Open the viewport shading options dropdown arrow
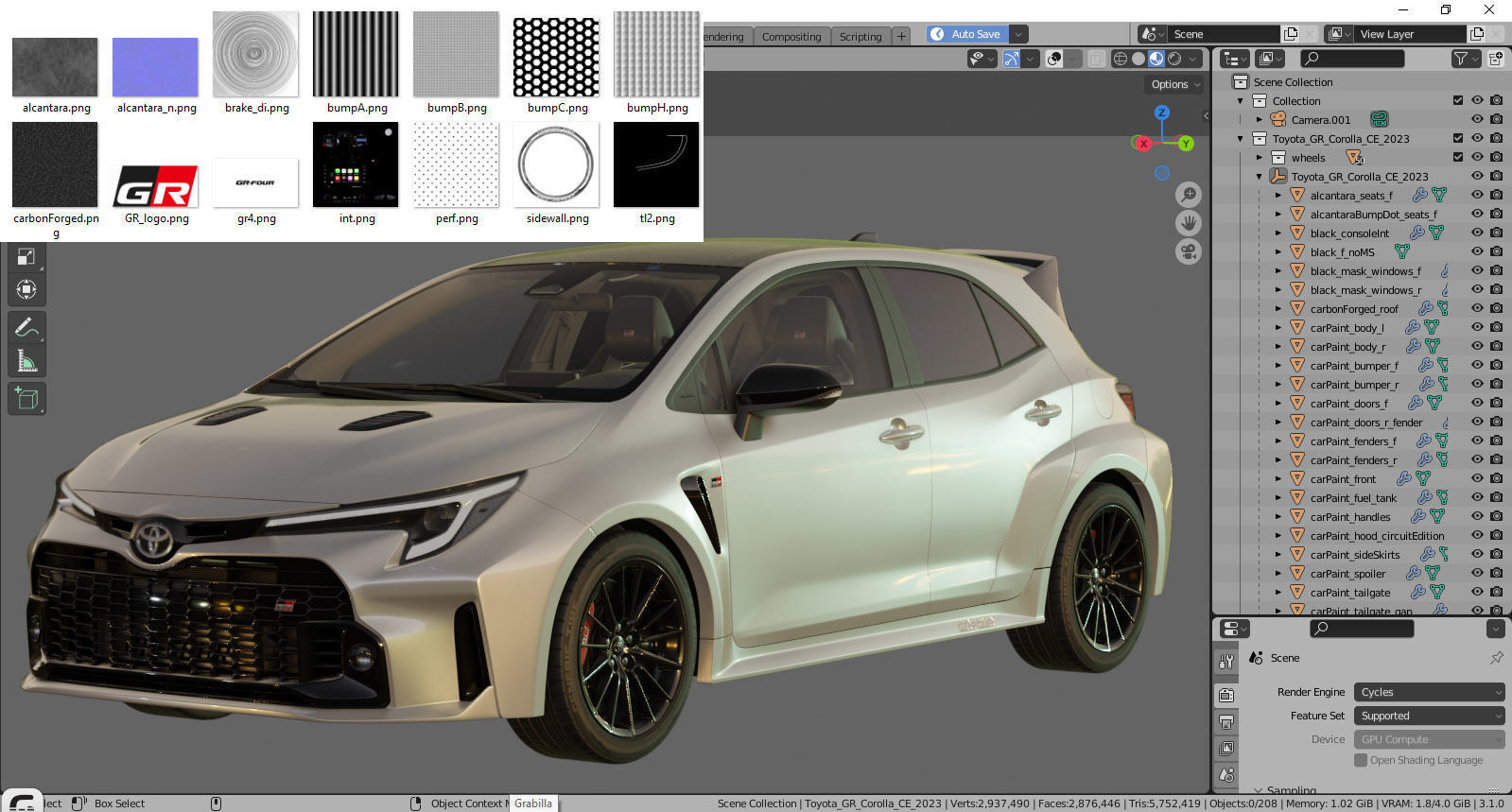This screenshot has height=812, width=1512. 1193,59
